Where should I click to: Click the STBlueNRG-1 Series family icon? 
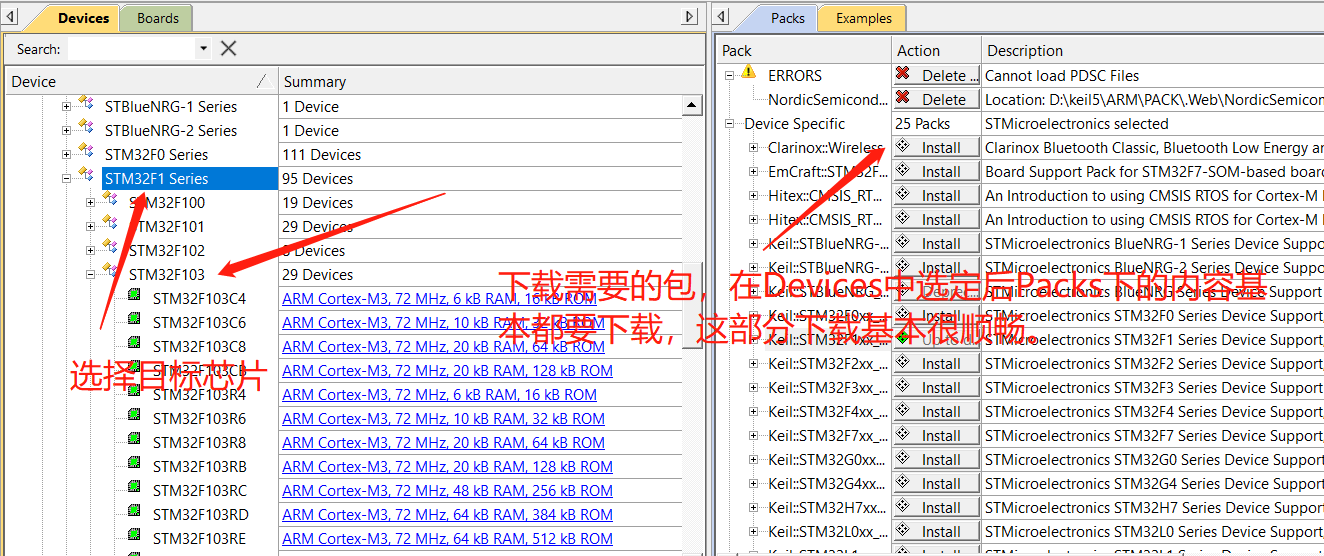click(86, 104)
